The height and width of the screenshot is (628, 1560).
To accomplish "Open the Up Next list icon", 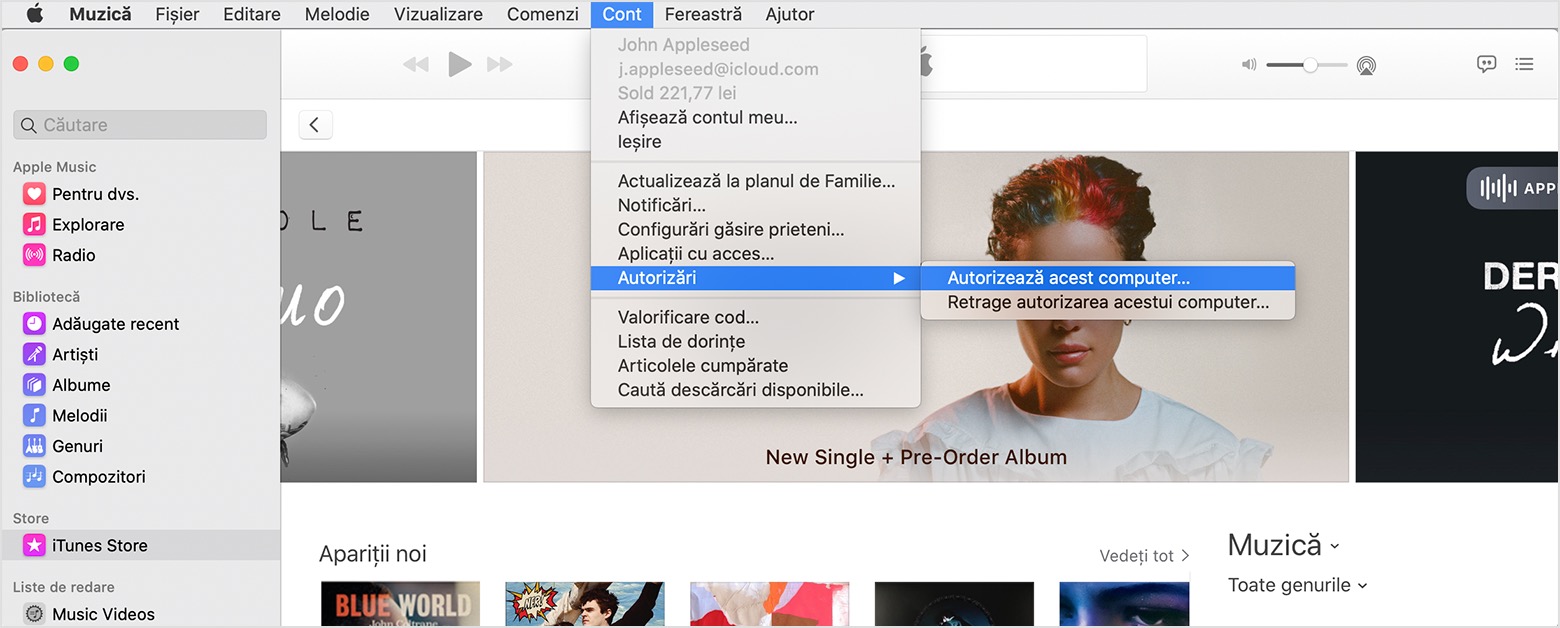I will (x=1524, y=64).
